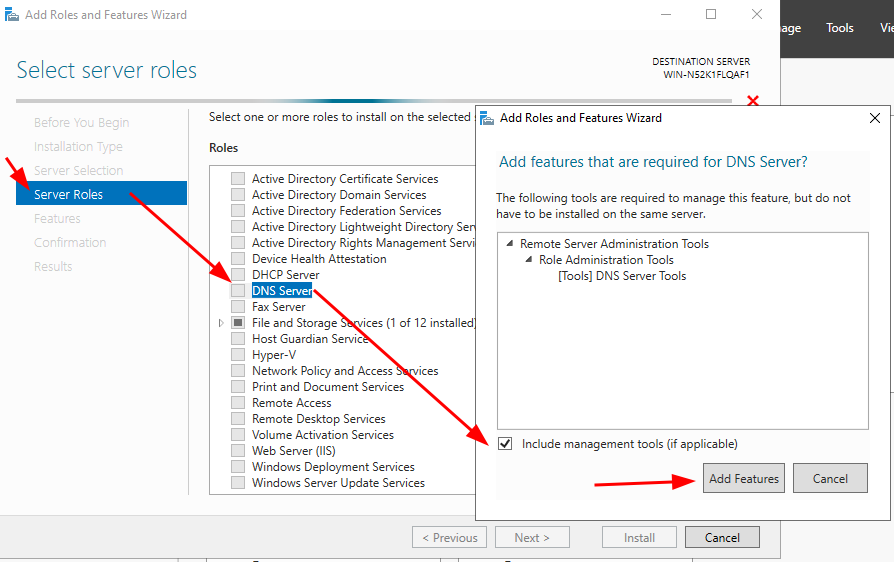The width and height of the screenshot is (894, 562).
Task: Check the Volume Activation Services checkbox
Action: click(x=238, y=435)
